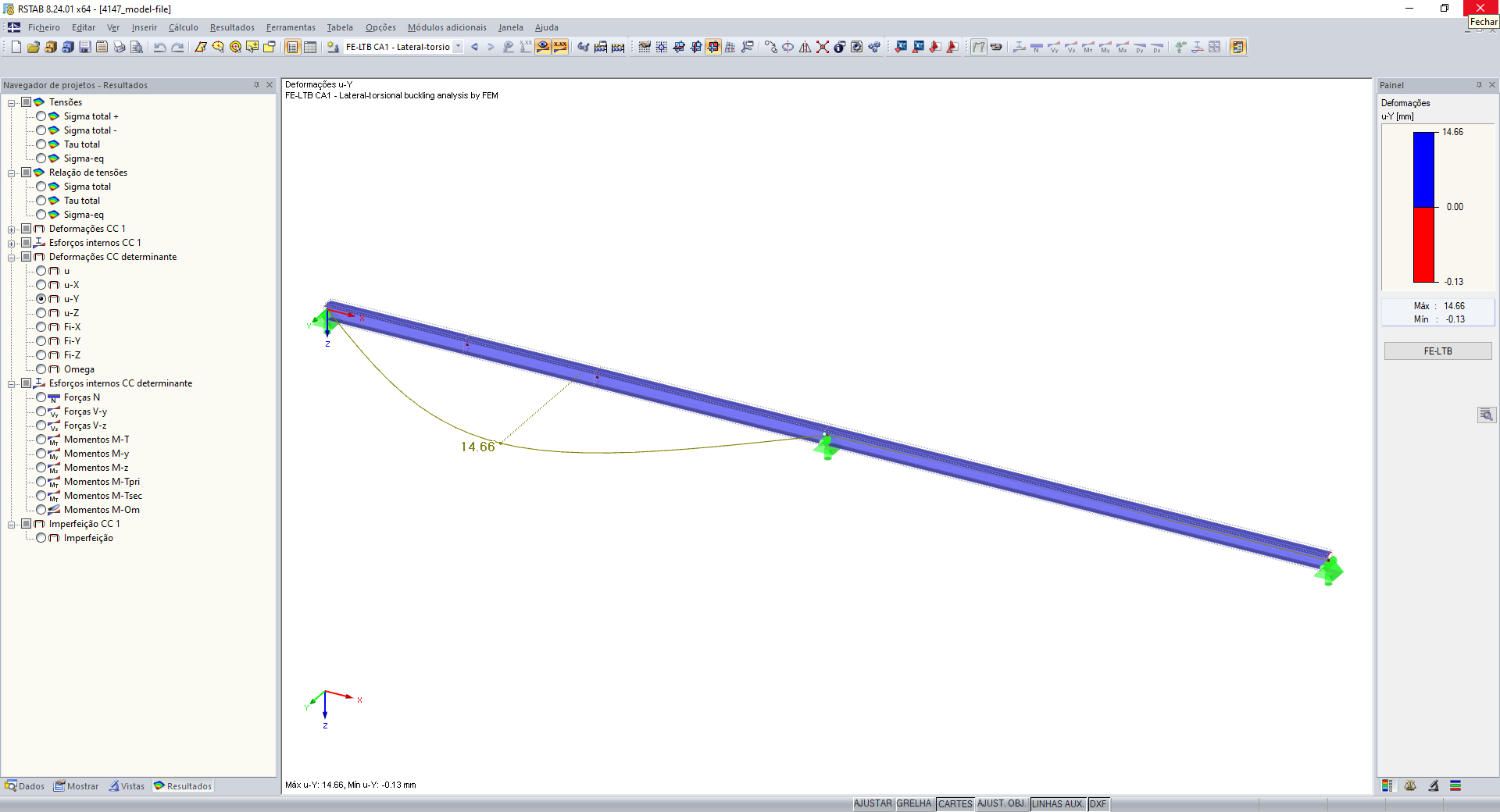Close the Navegador de projetos panel
The width and height of the screenshot is (1500, 812).
coord(270,85)
